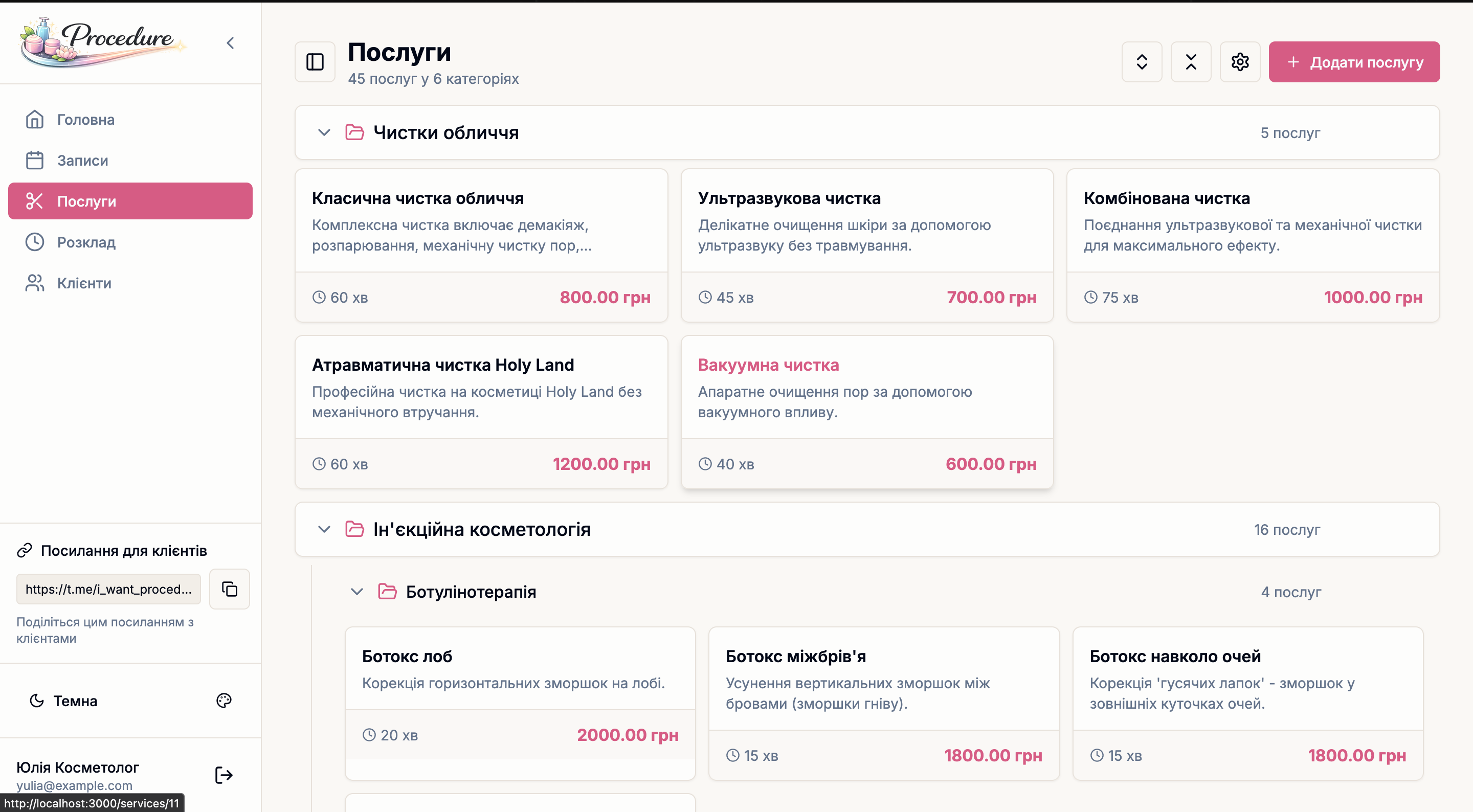This screenshot has width=1473, height=812.
Task: Expand all categories with the double-chevron icon
Action: pos(1142,61)
